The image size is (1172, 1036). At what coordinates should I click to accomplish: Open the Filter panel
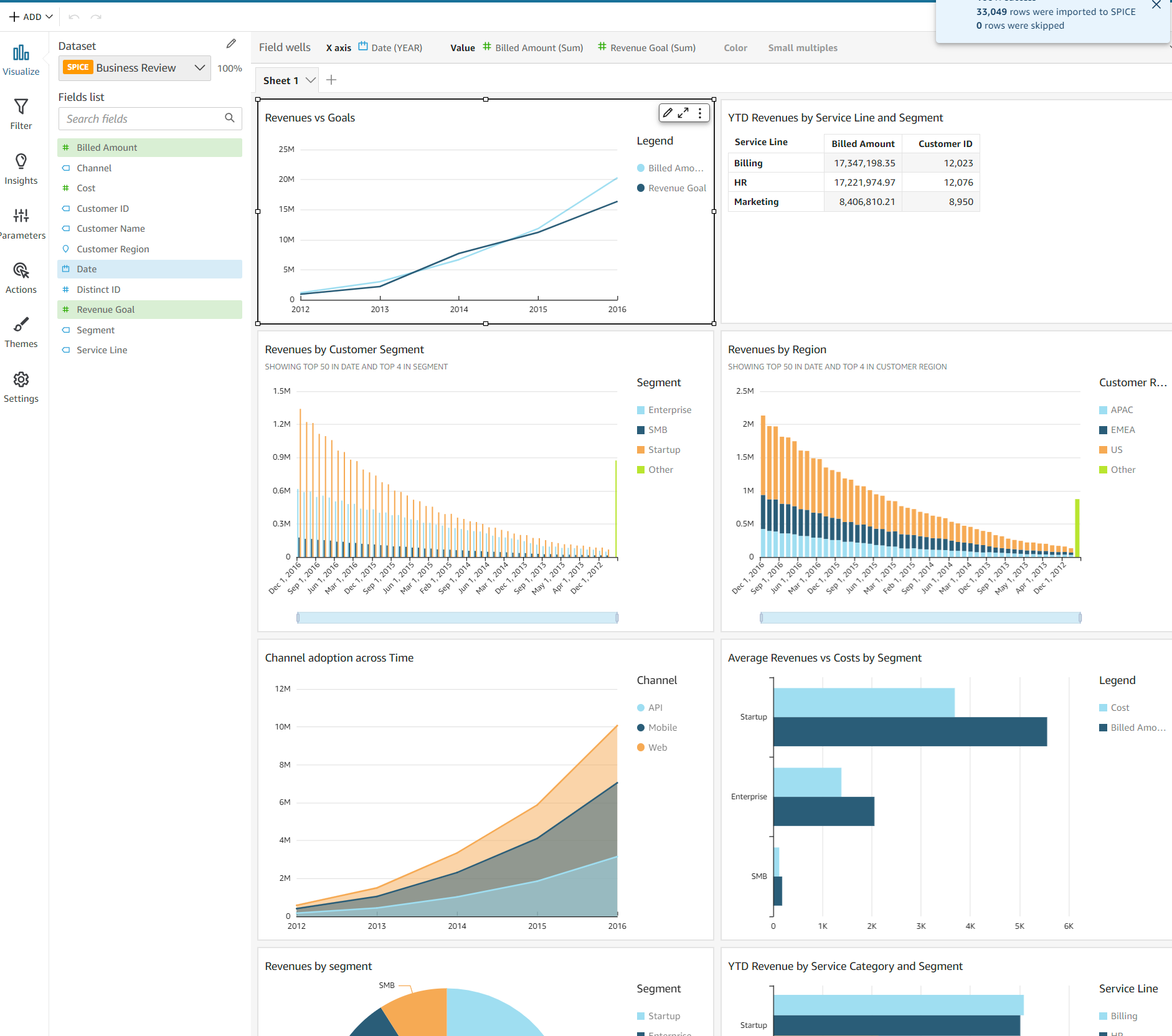click(21, 115)
